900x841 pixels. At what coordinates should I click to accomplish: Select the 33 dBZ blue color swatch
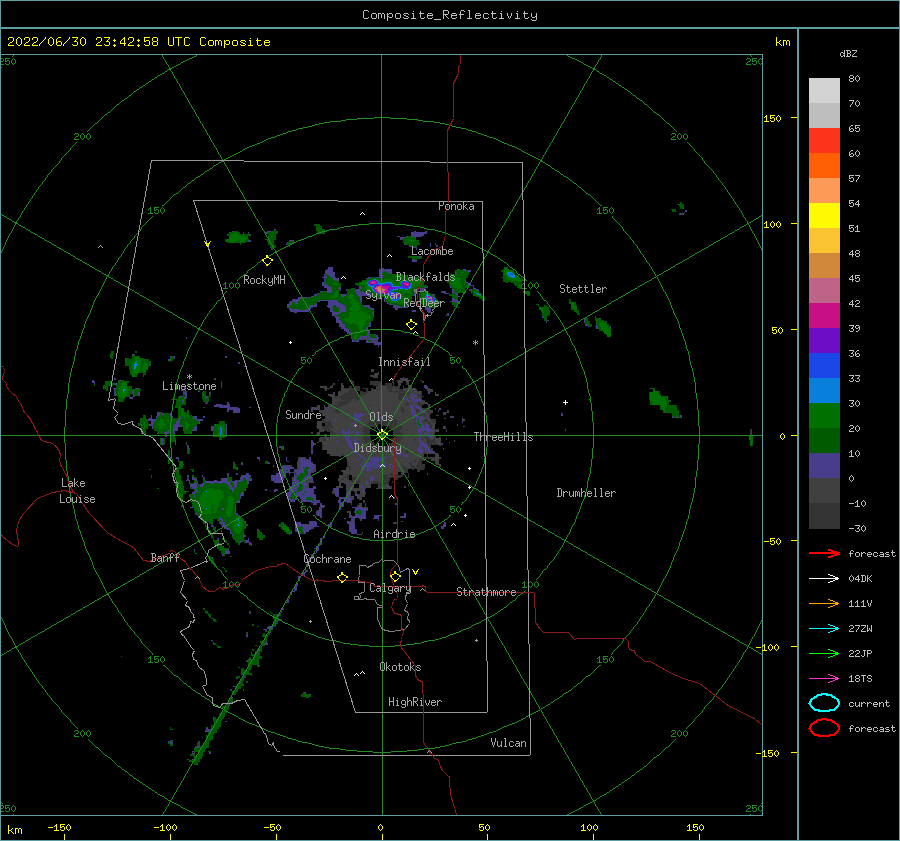coord(824,366)
